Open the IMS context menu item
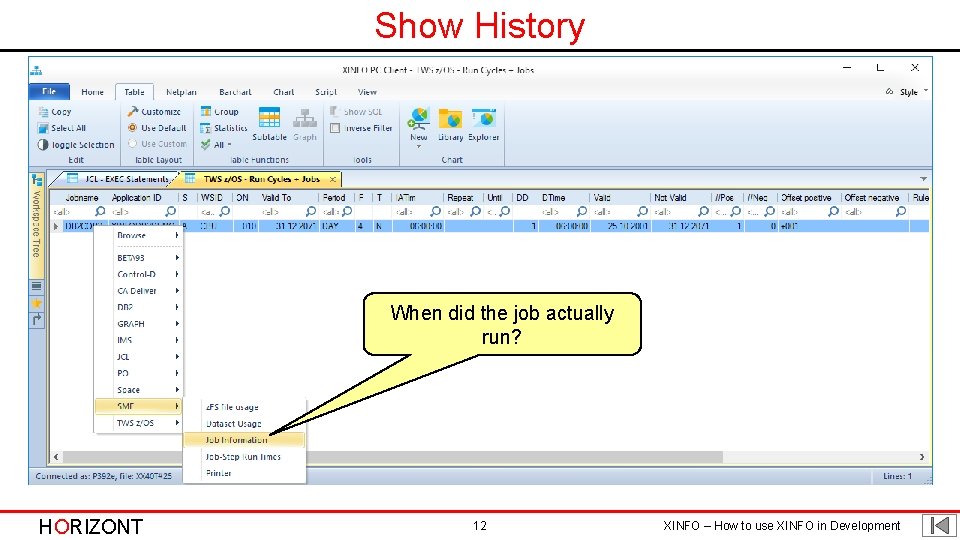This screenshot has width=960, height=540. tap(139, 340)
